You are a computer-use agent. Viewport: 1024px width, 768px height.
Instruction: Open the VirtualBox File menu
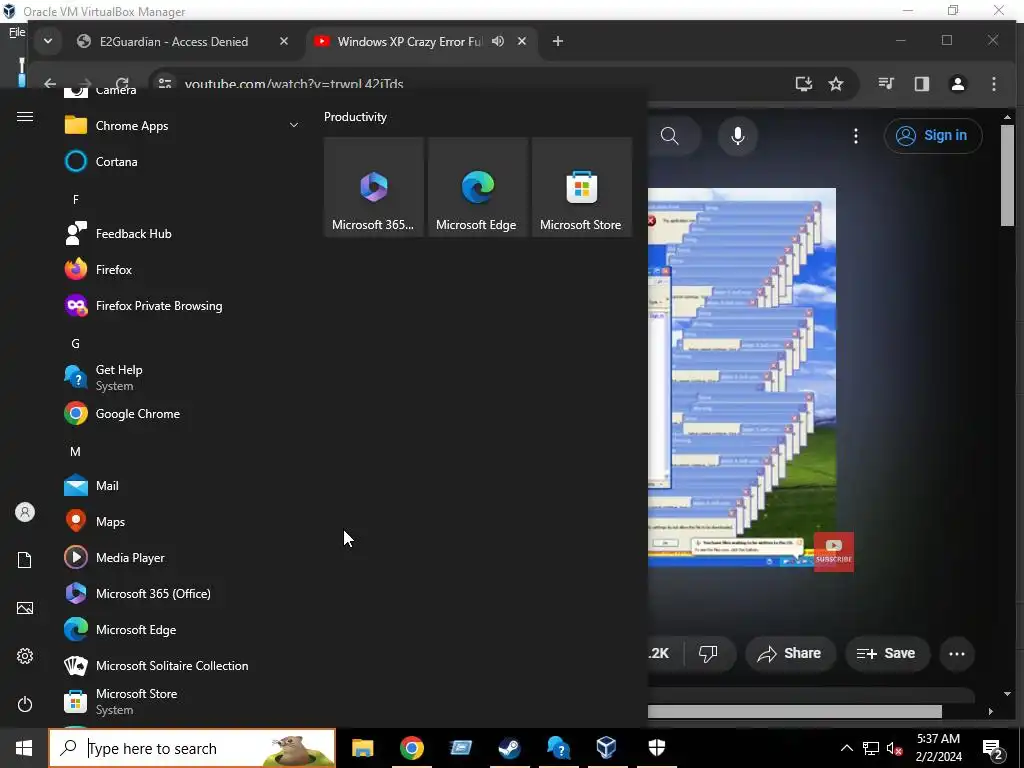17,32
